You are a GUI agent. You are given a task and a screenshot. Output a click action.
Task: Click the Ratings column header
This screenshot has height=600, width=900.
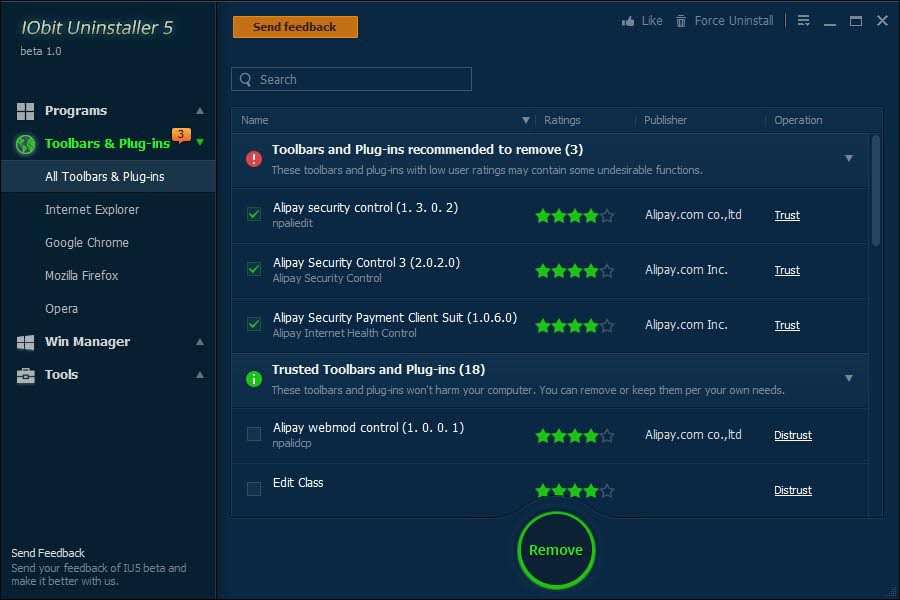[x=562, y=120]
